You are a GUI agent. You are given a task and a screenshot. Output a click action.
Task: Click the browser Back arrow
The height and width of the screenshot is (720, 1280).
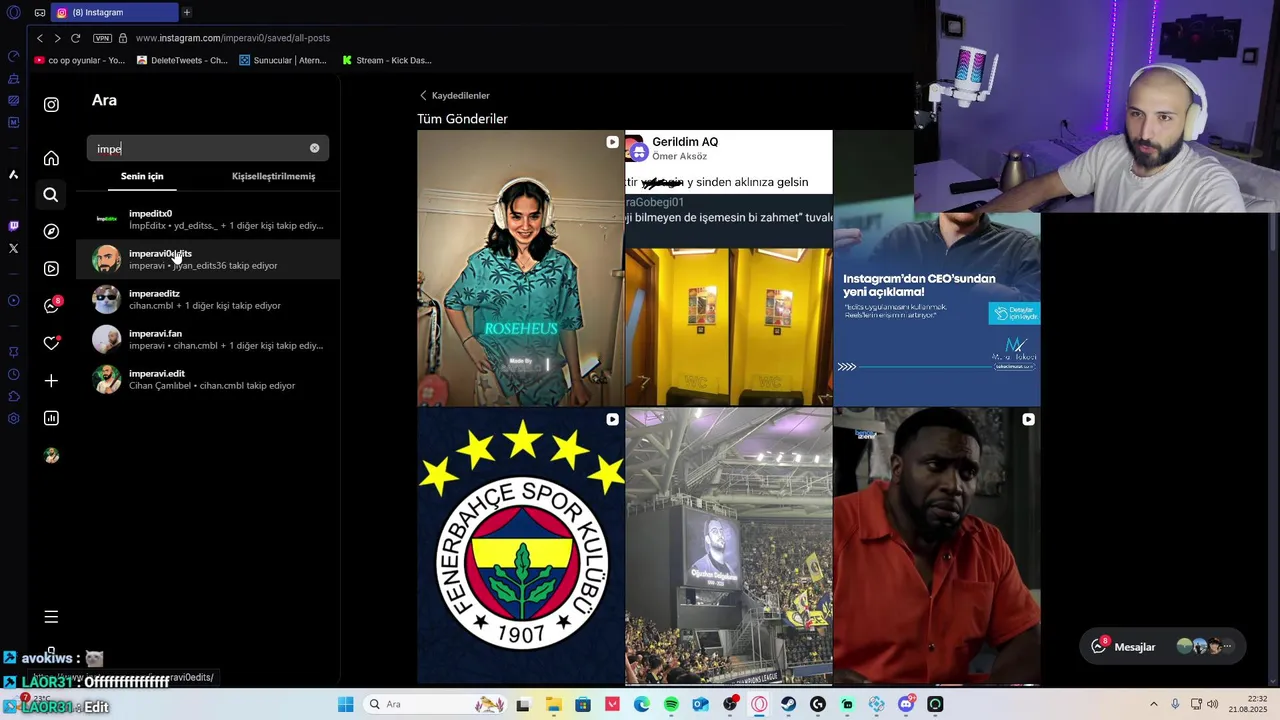[40, 38]
